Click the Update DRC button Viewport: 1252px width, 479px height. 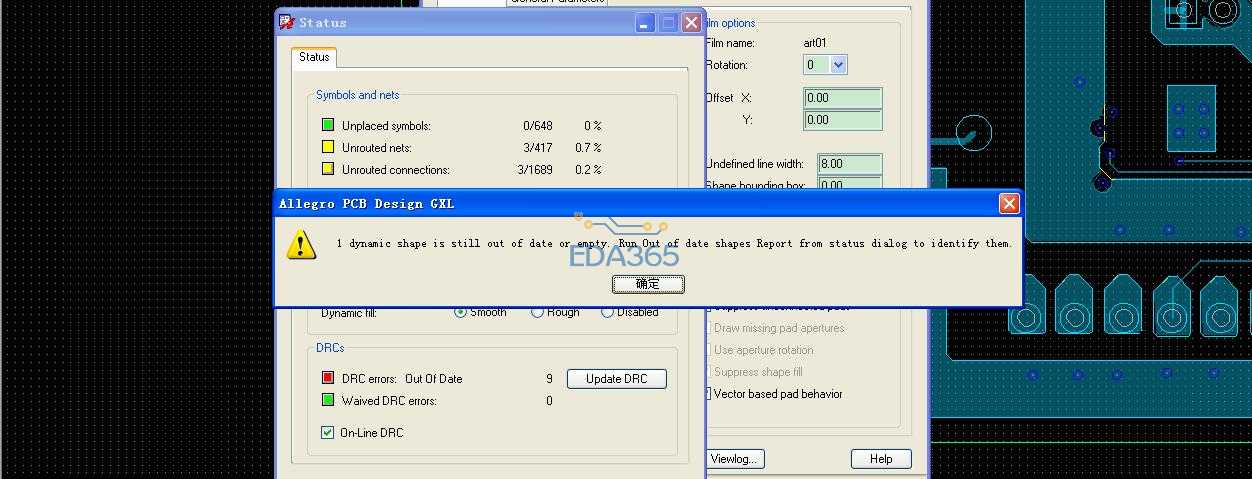pos(617,379)
